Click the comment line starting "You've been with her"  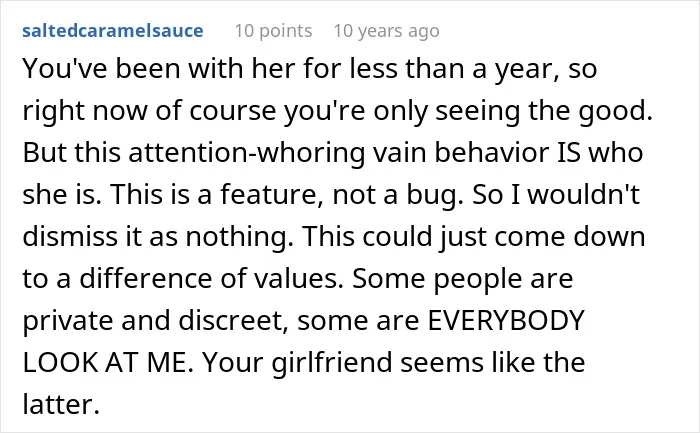(x=309, y=69)
